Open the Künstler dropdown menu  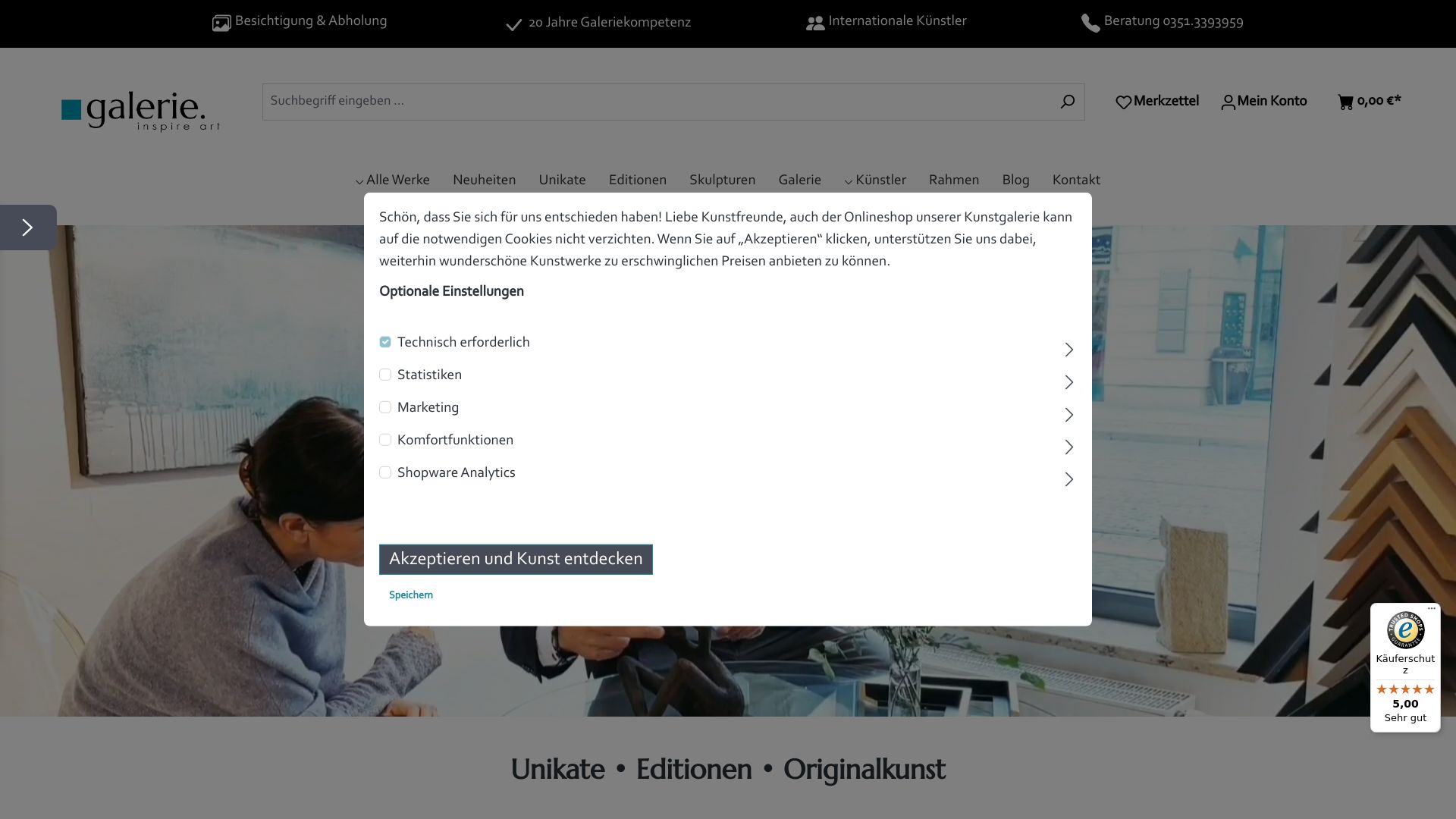click(875, 180)
